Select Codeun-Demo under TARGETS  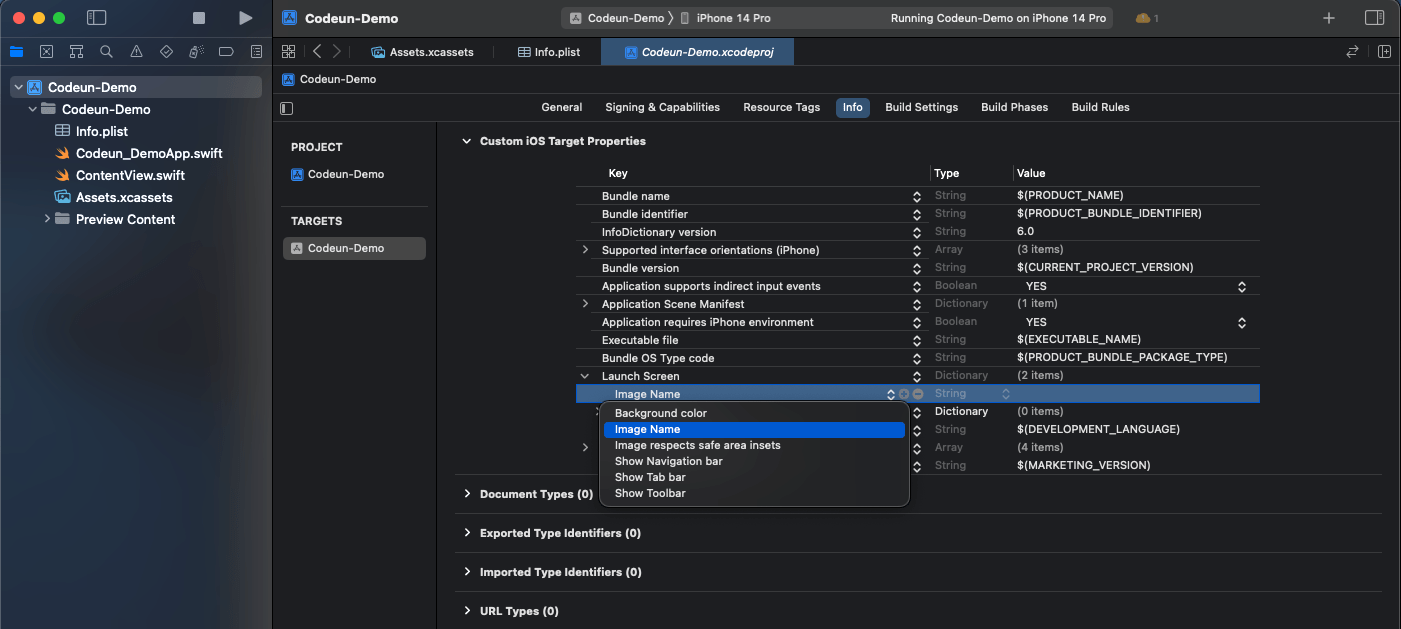tap(354, 248)
